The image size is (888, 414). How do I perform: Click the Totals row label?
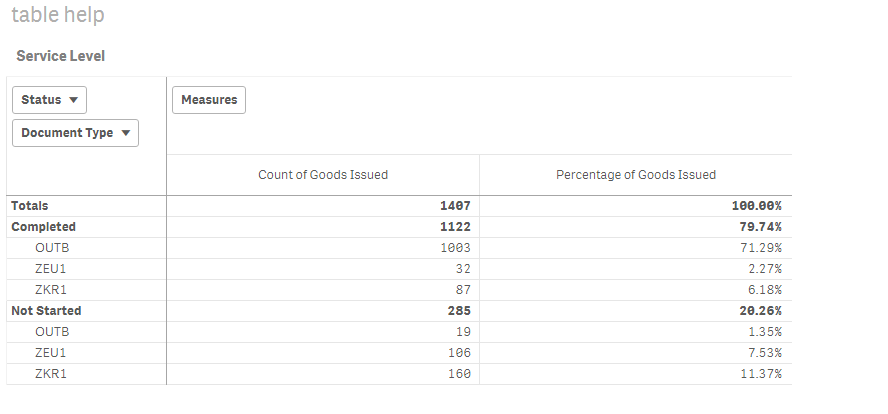(30, 205)
